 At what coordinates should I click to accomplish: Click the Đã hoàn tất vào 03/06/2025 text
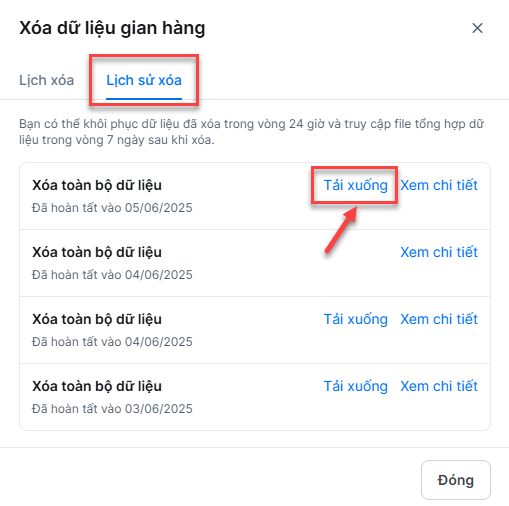112,409
